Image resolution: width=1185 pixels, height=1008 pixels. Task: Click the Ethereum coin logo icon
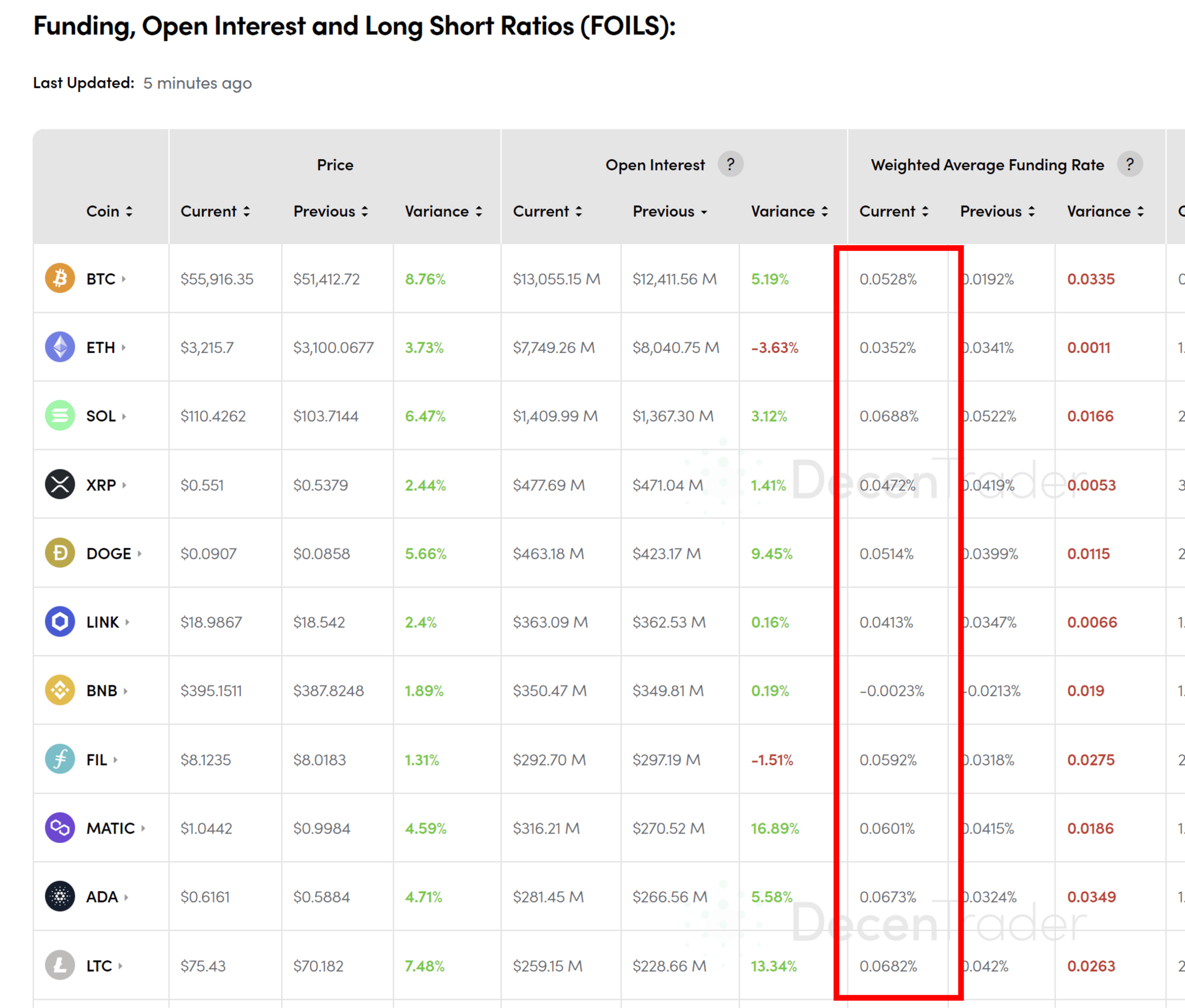pos(60,347)
